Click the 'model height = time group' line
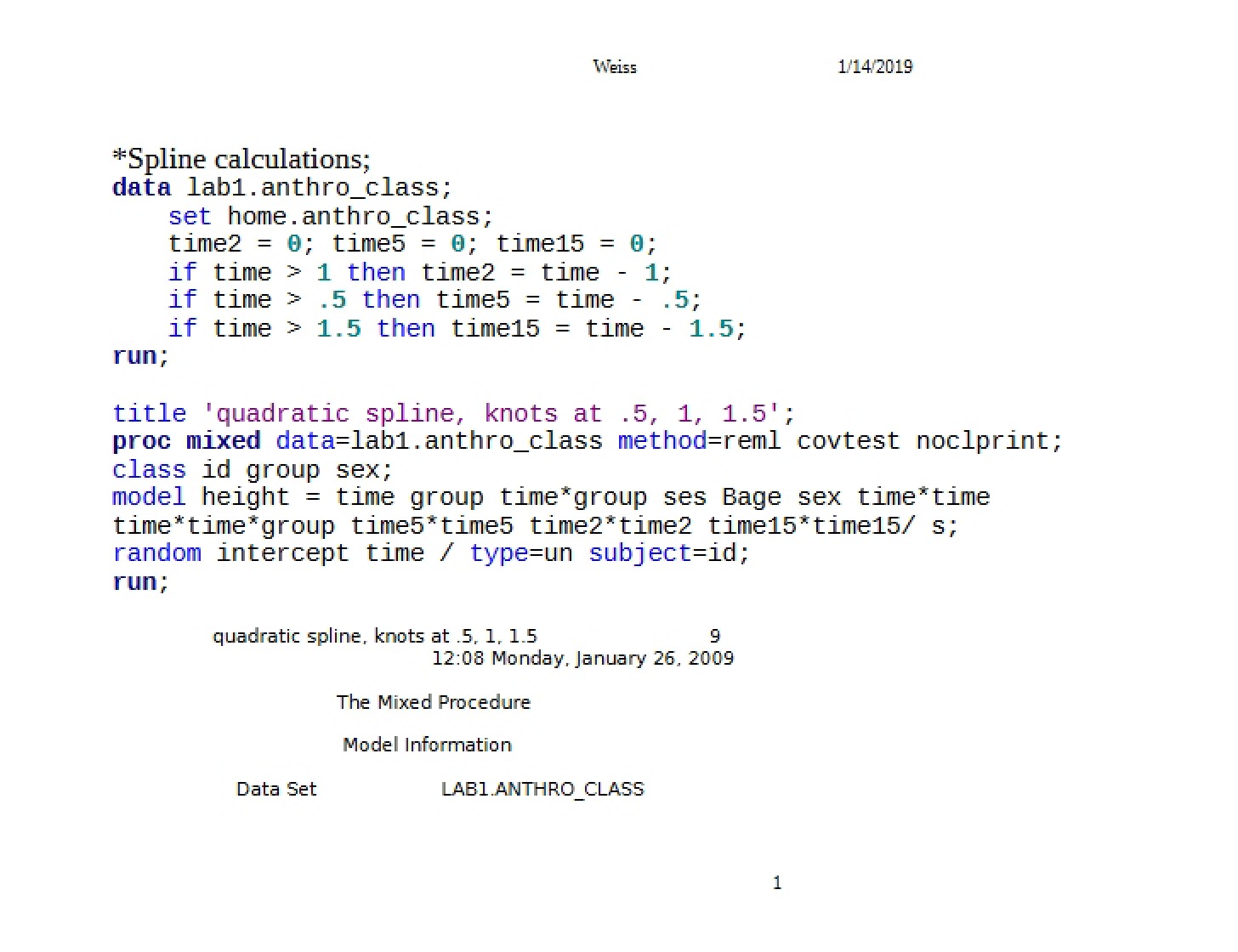 pos(551,497)
